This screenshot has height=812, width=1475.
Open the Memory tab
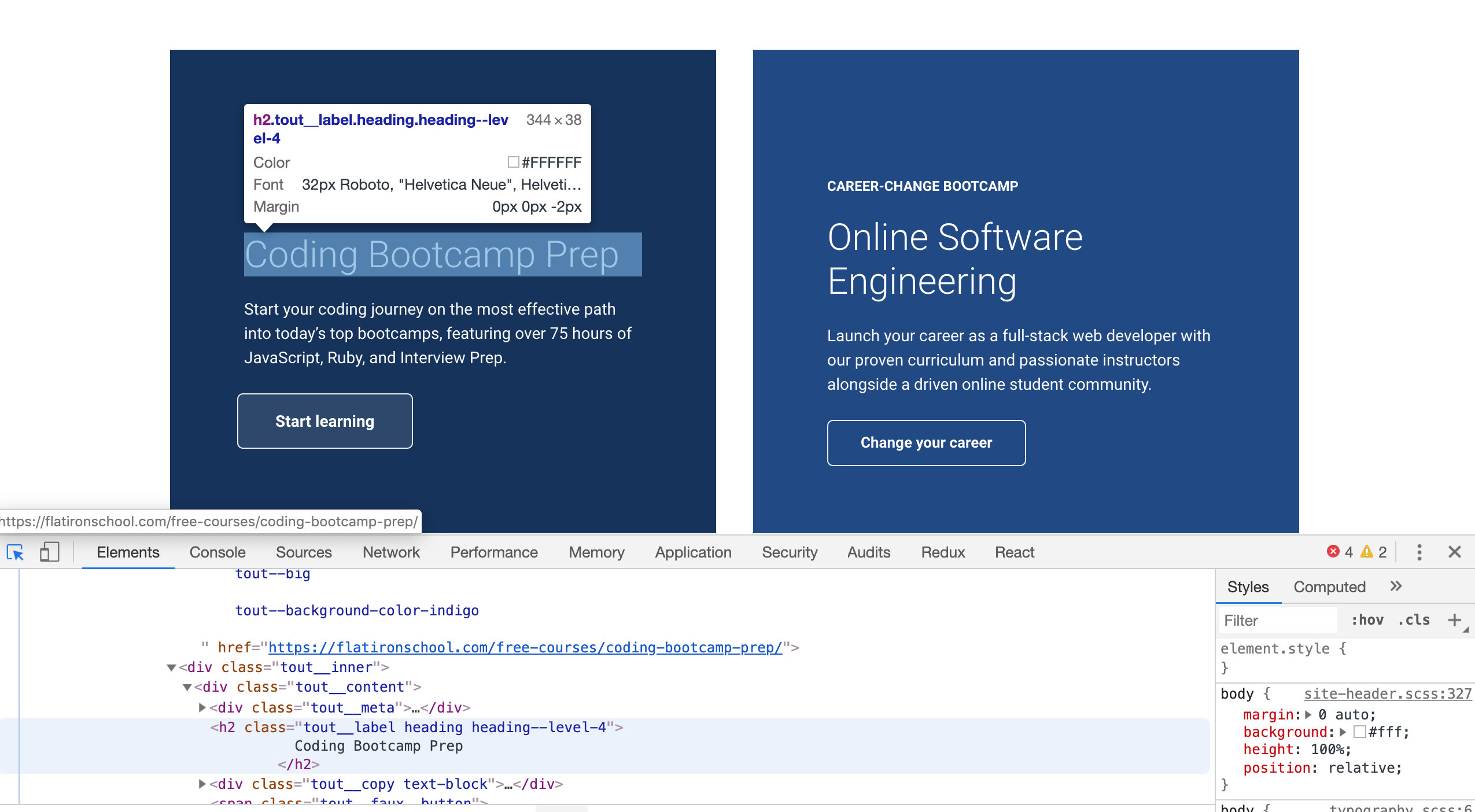pyautogui.click(x=596, y=552)
